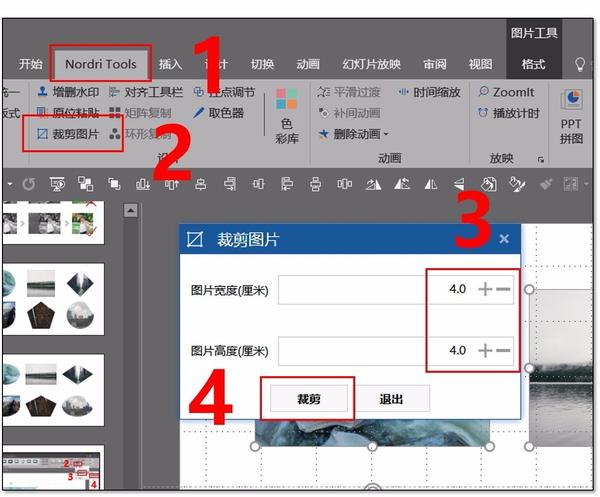Open the 对齐工具栏 alignment toolbar
This screenshot has width=600, height=497.
pos(146,92)
